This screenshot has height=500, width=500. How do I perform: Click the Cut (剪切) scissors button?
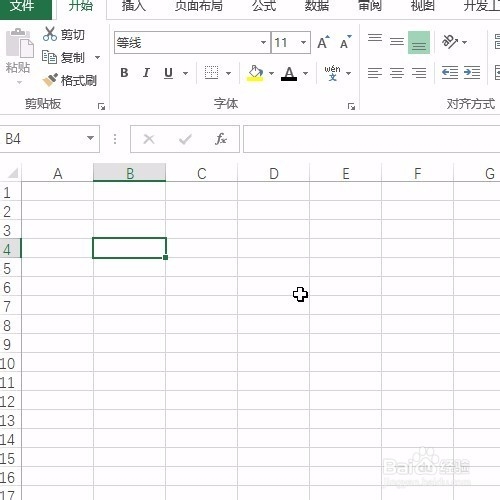[63, 34]
